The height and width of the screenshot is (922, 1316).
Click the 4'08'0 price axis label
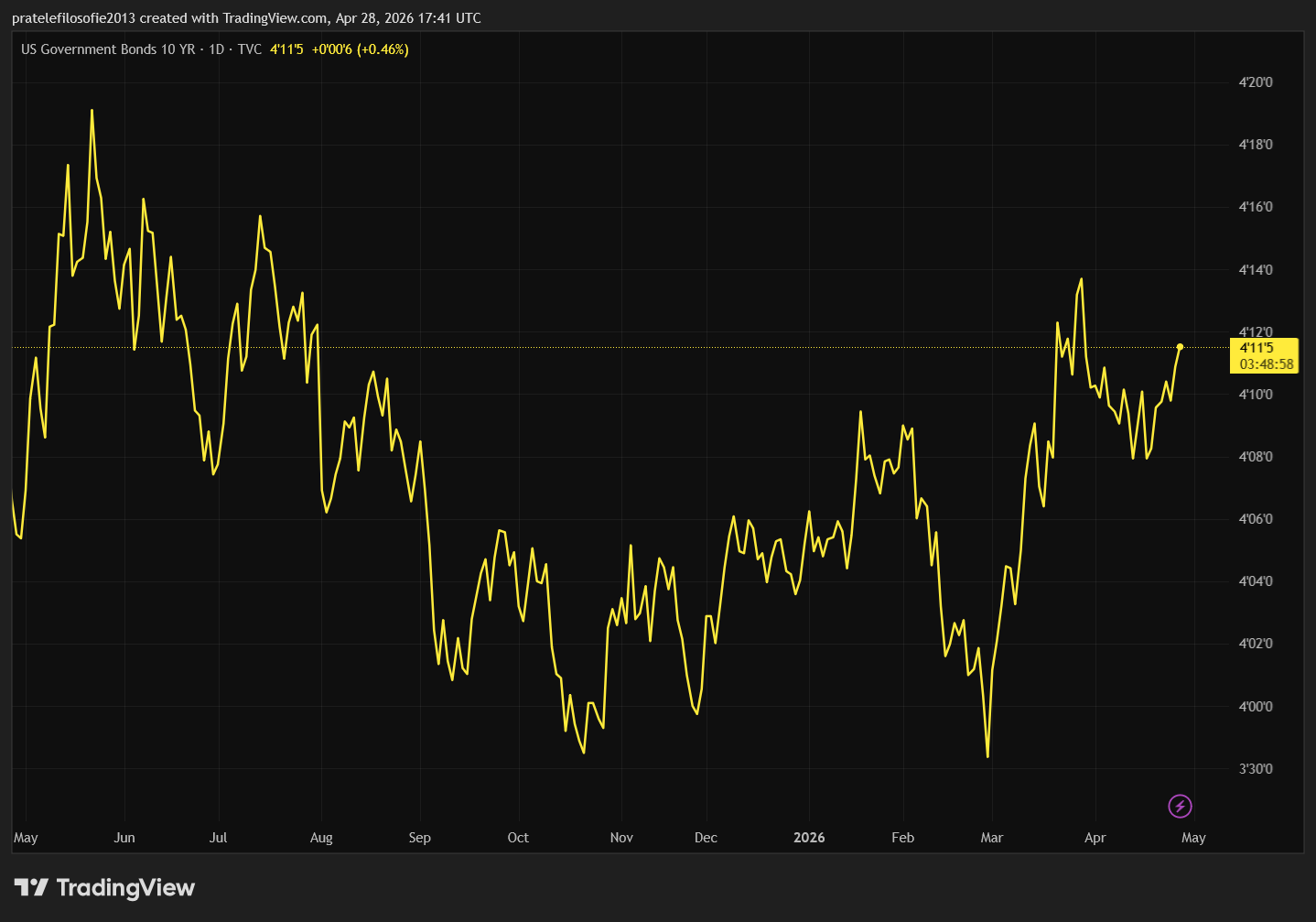[x=1256, y=457]
